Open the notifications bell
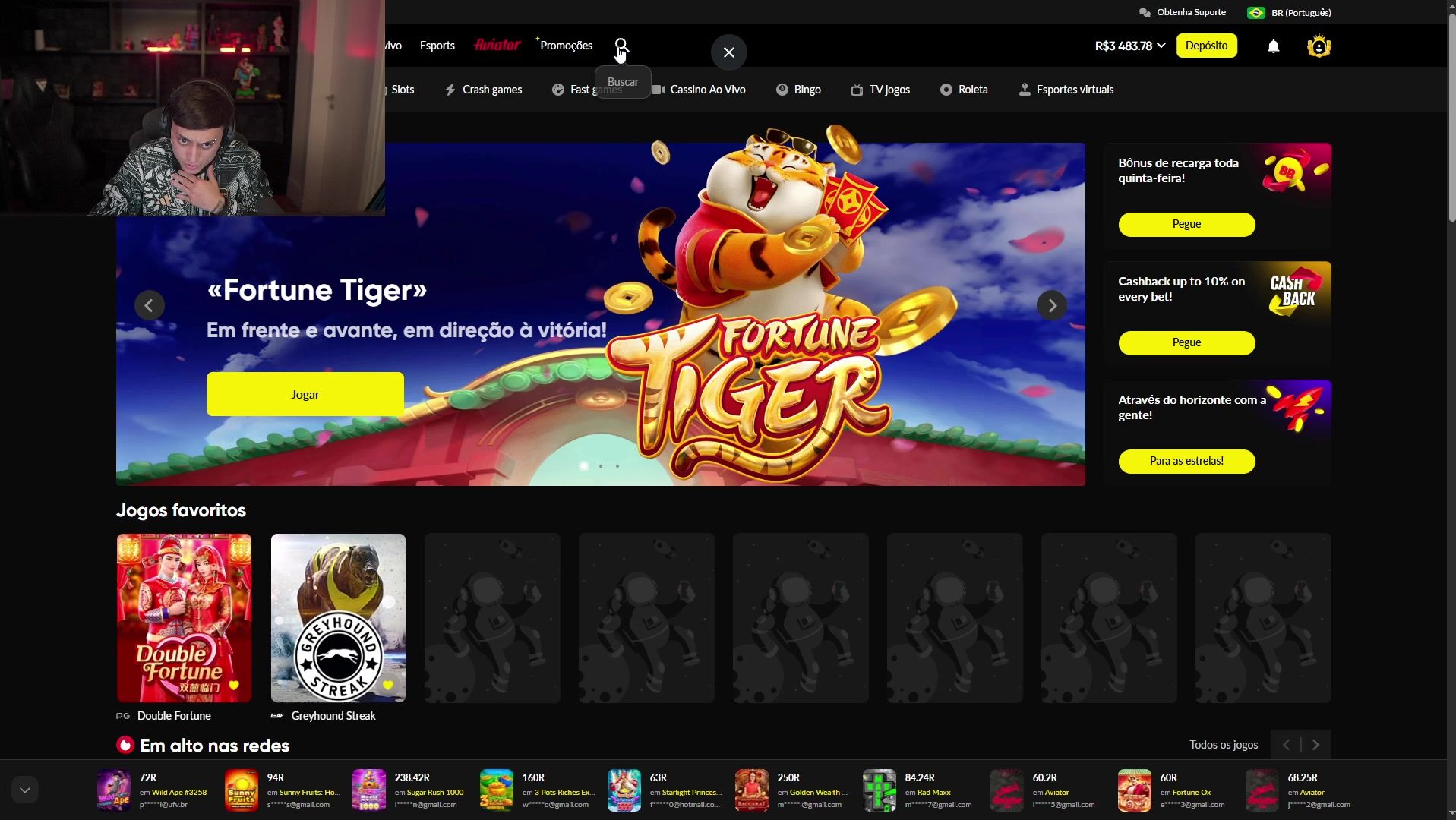The height and width of the screenshot is (820, 1456). click(x=1274, y=46)
